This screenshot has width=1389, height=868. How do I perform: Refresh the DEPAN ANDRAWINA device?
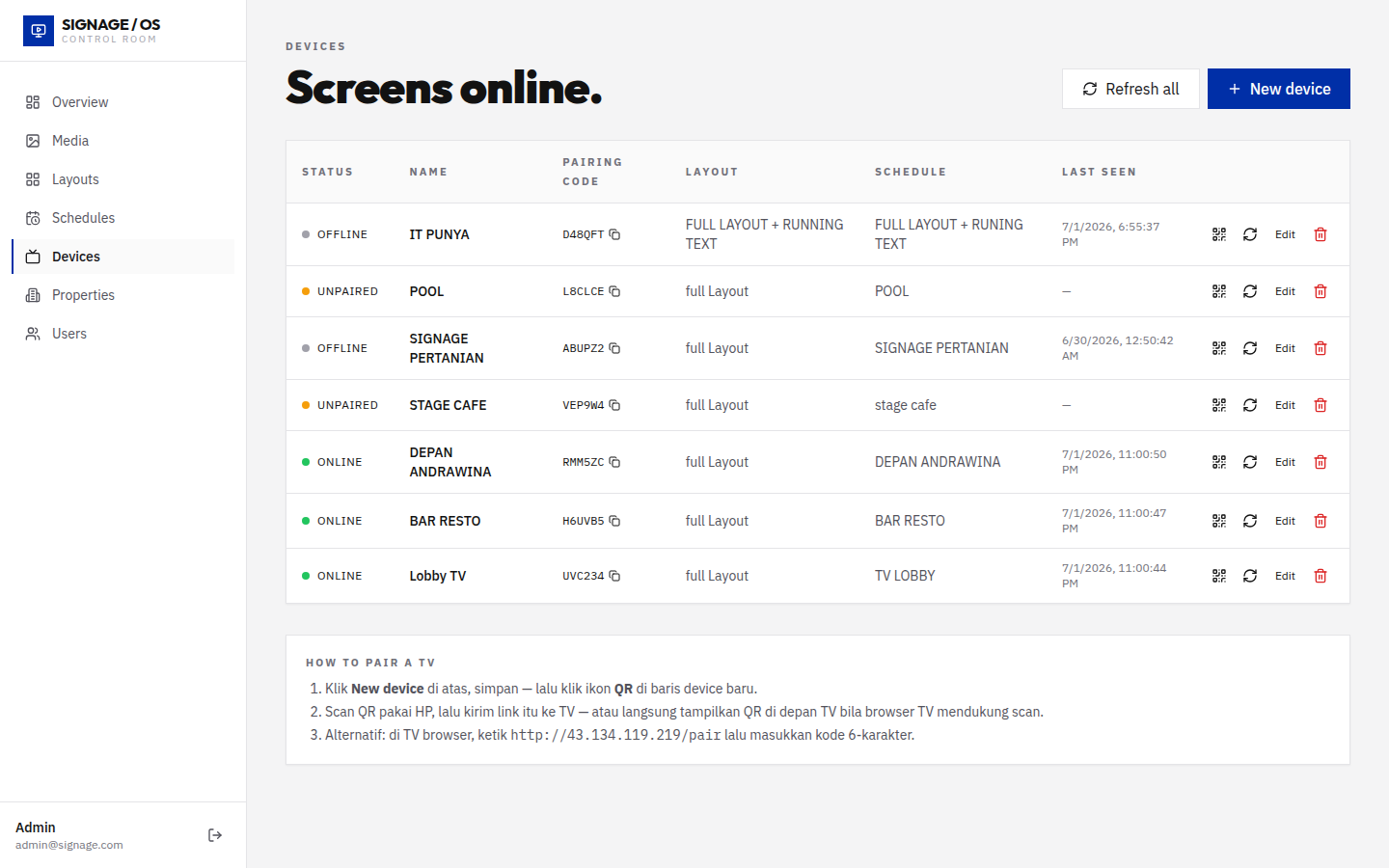(x=1250, y=462)
